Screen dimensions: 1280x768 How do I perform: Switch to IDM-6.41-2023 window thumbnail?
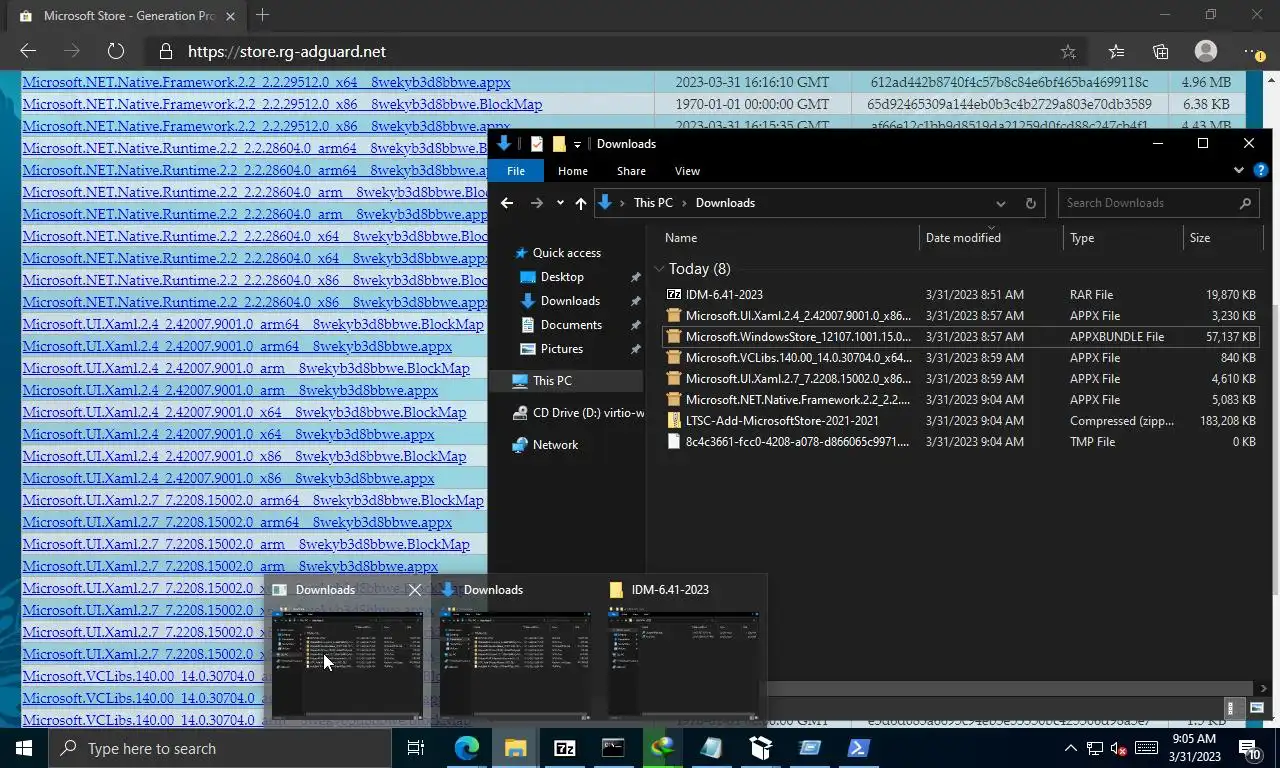682,663
